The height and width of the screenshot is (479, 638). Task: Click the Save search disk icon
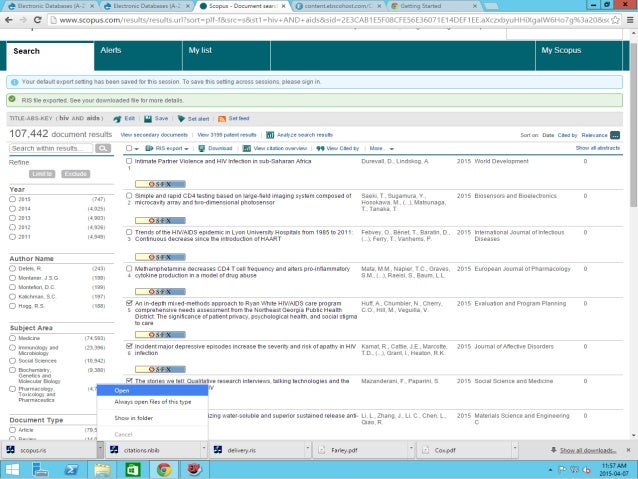148,119
